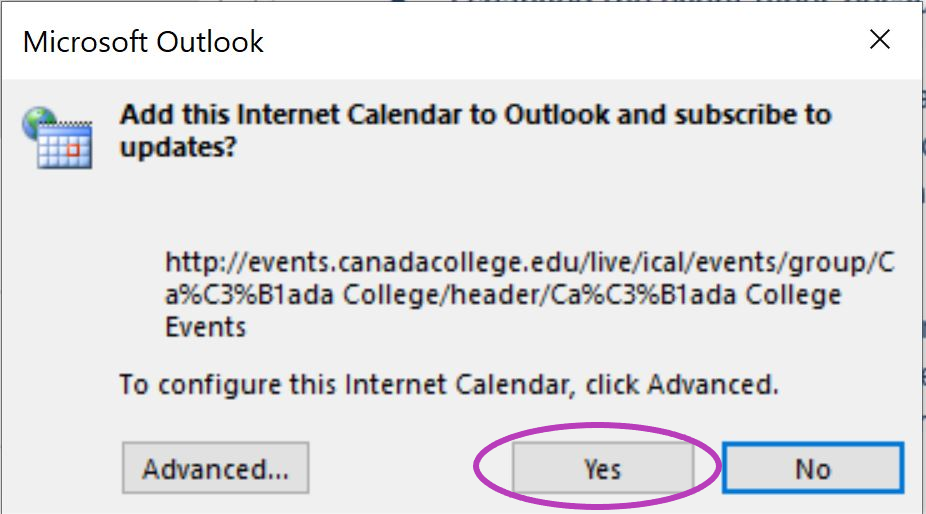Click the Microsoft Outlook title bar text

click(143, 42)
